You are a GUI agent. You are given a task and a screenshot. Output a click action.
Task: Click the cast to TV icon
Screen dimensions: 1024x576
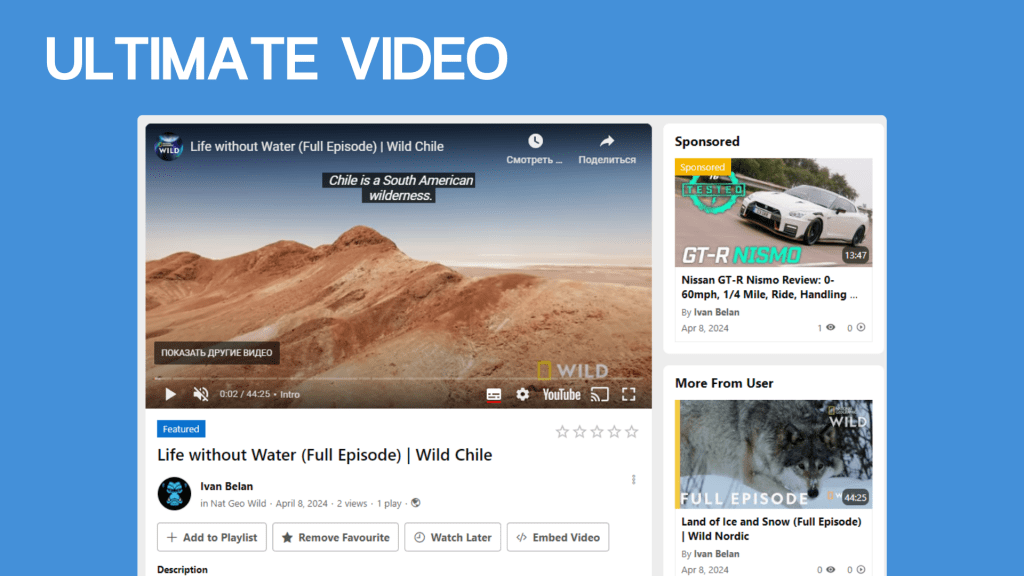click(x=600, y=394)
